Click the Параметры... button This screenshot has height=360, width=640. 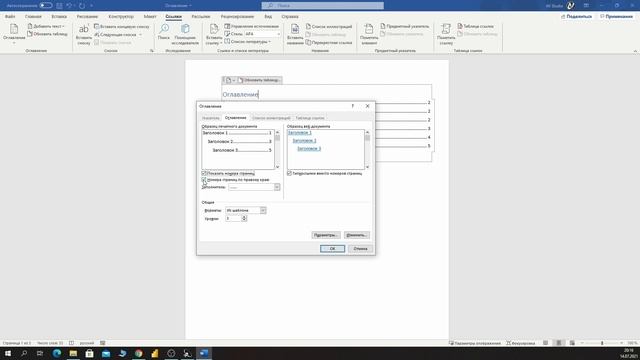click(x=325, y=235)
